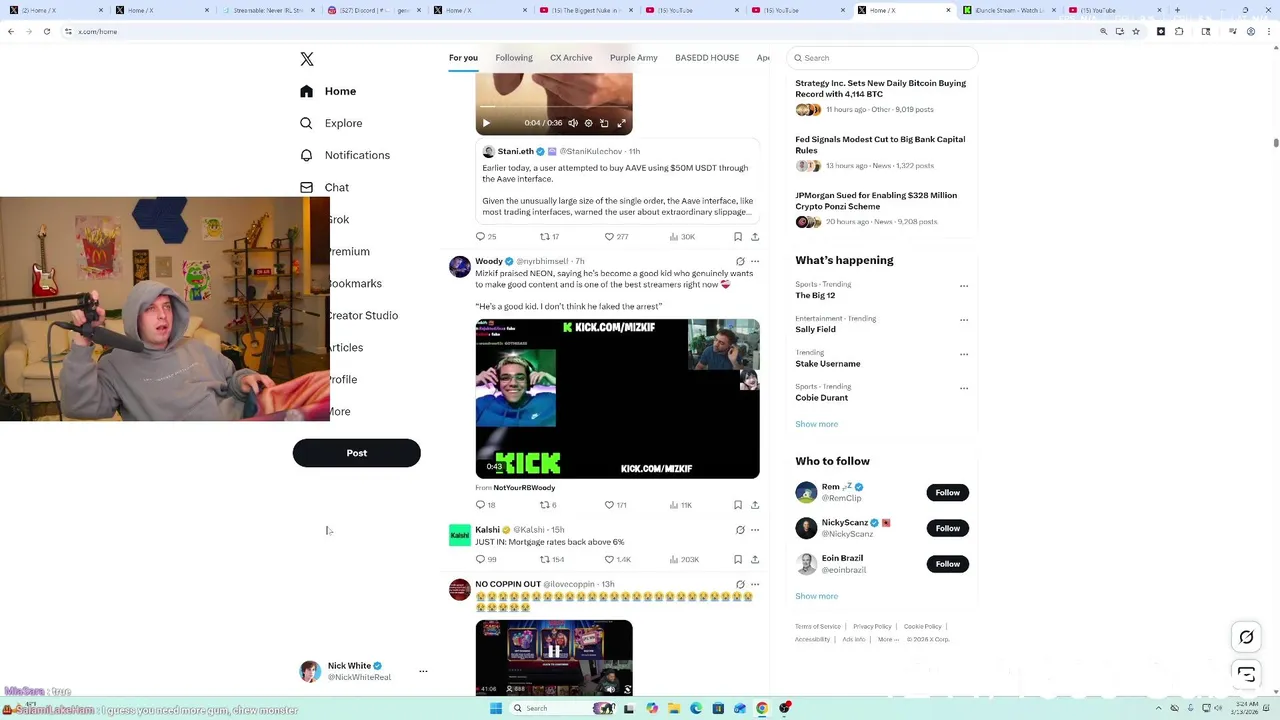Image resolution: width=1280 pixels, height=720 pixels.
Task: Bookmark the post with 30K views
Action: (738, 237)
